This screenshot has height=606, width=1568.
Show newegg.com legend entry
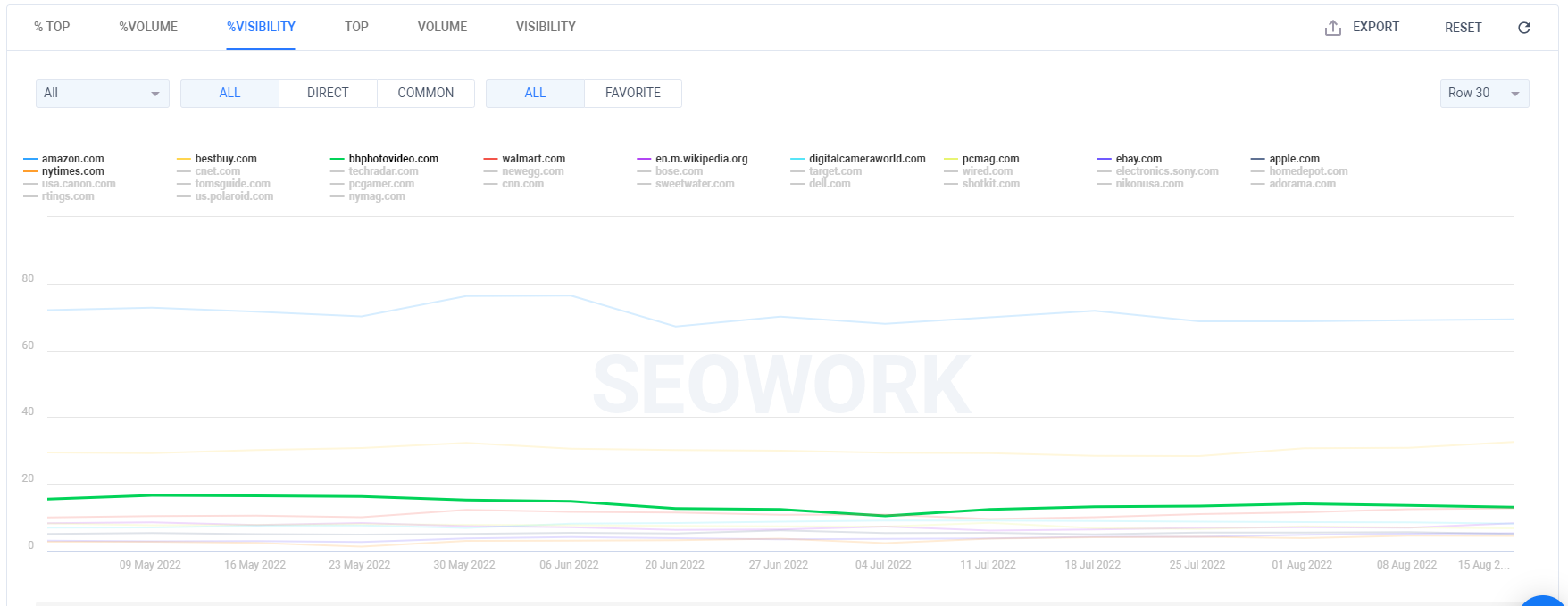click(x=523, y=171)
